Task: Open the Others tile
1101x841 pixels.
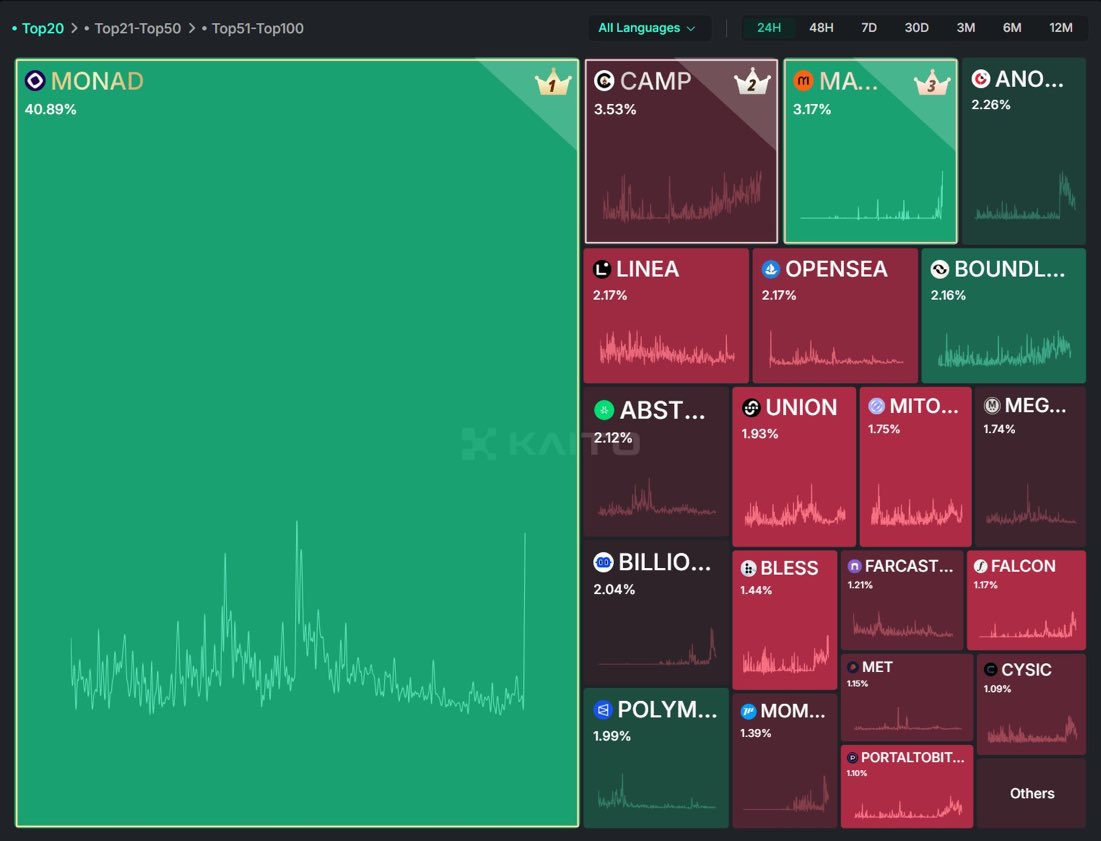Action: coord(1031,793)
